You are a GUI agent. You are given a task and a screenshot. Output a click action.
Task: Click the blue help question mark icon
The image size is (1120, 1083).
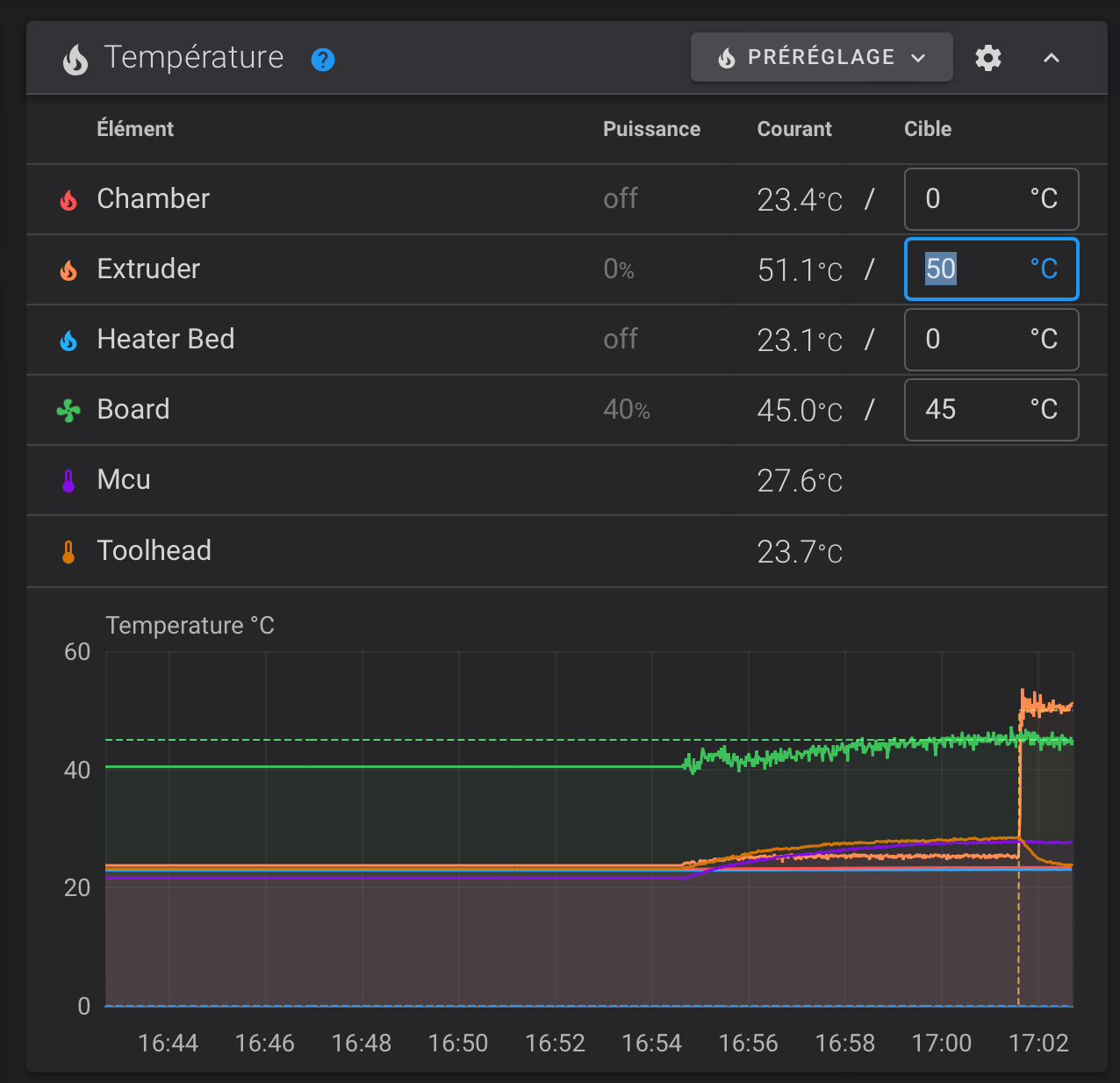[323, 60]
